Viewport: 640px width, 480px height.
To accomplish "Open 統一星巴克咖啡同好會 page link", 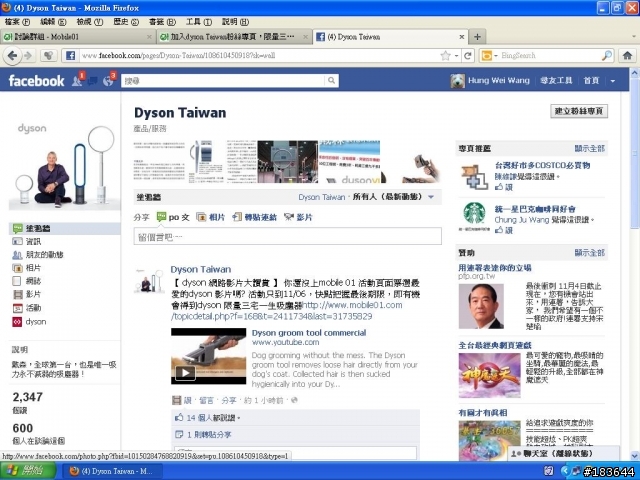I will [535, 209].
